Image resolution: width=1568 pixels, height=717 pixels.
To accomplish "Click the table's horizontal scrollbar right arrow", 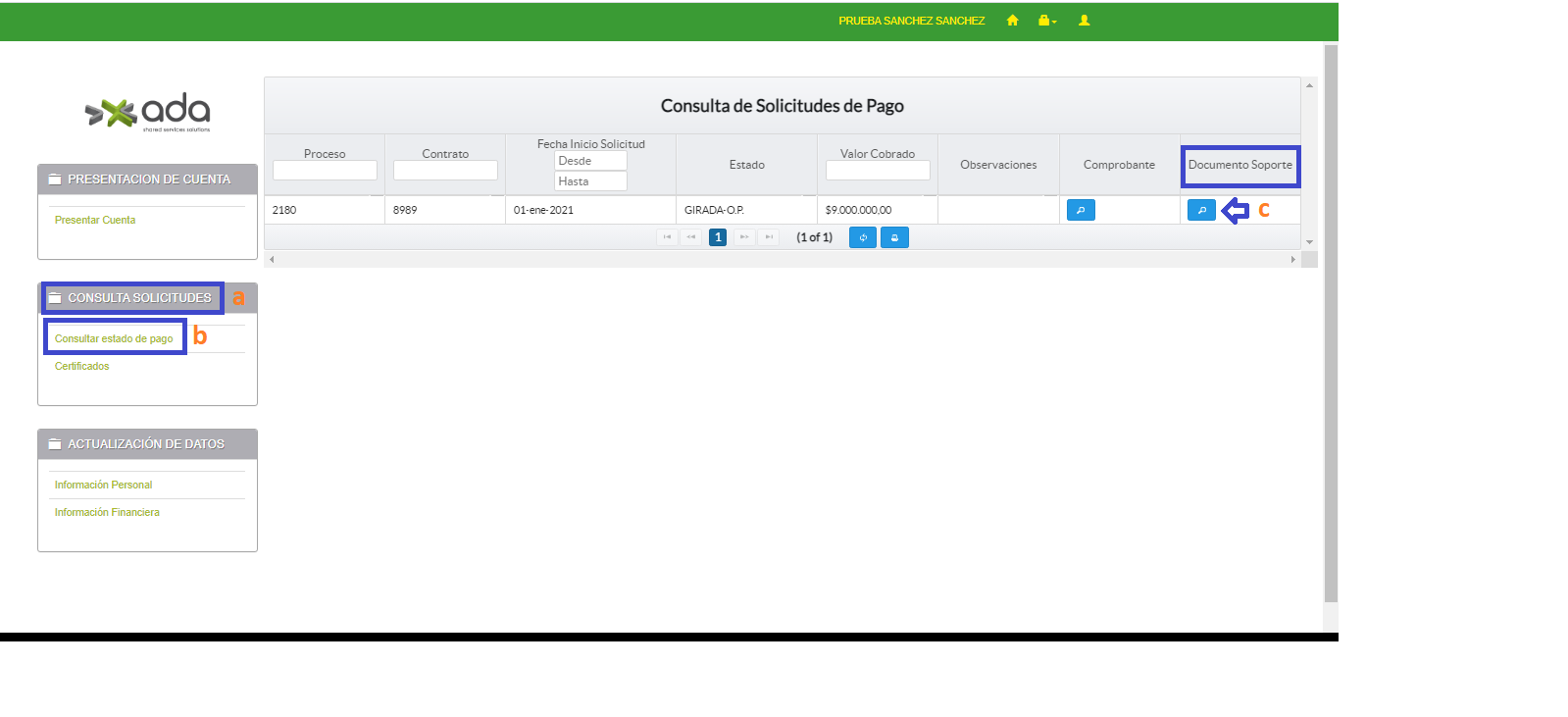I will pos(1292,260).
